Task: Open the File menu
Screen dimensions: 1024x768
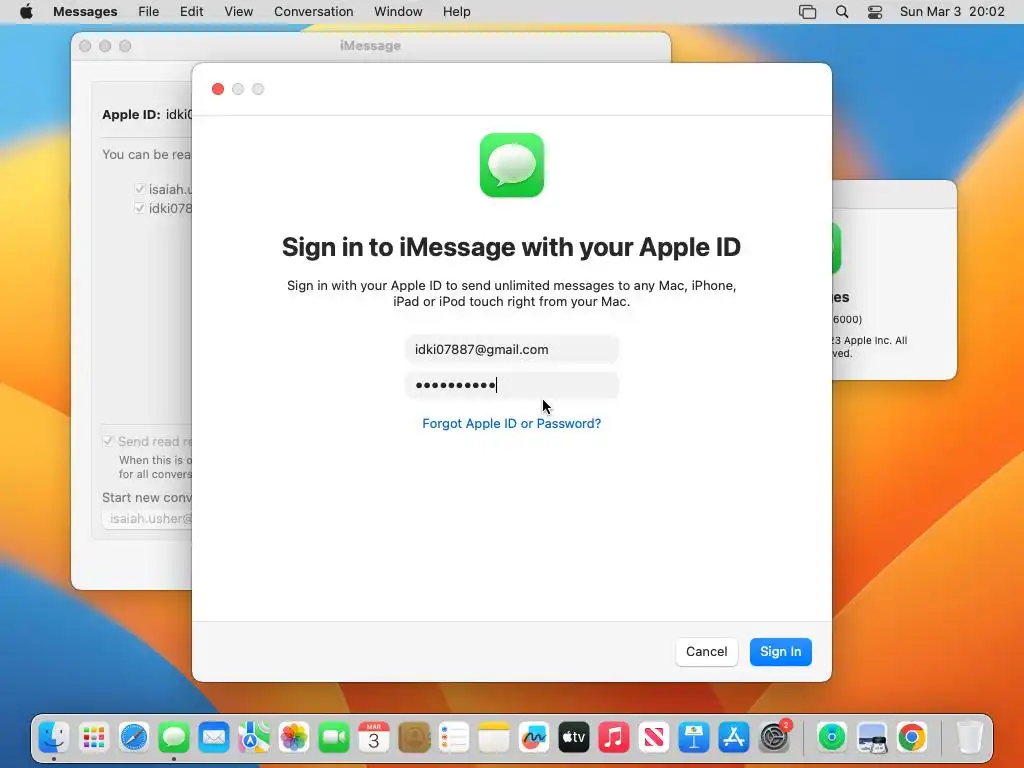Action: point(149,12)
